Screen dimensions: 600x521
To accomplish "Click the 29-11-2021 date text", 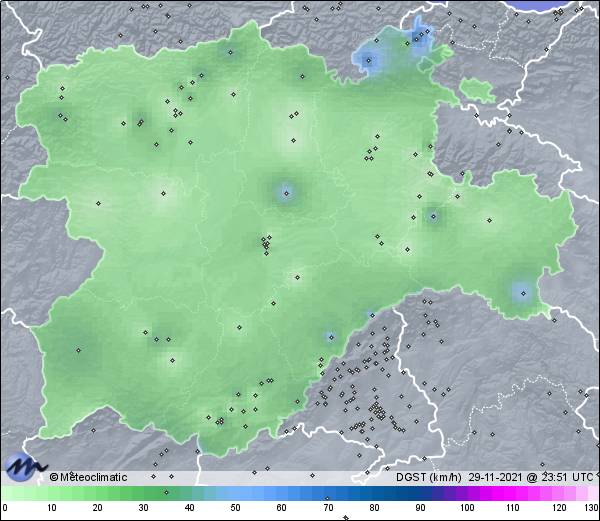I will [495, 477].
